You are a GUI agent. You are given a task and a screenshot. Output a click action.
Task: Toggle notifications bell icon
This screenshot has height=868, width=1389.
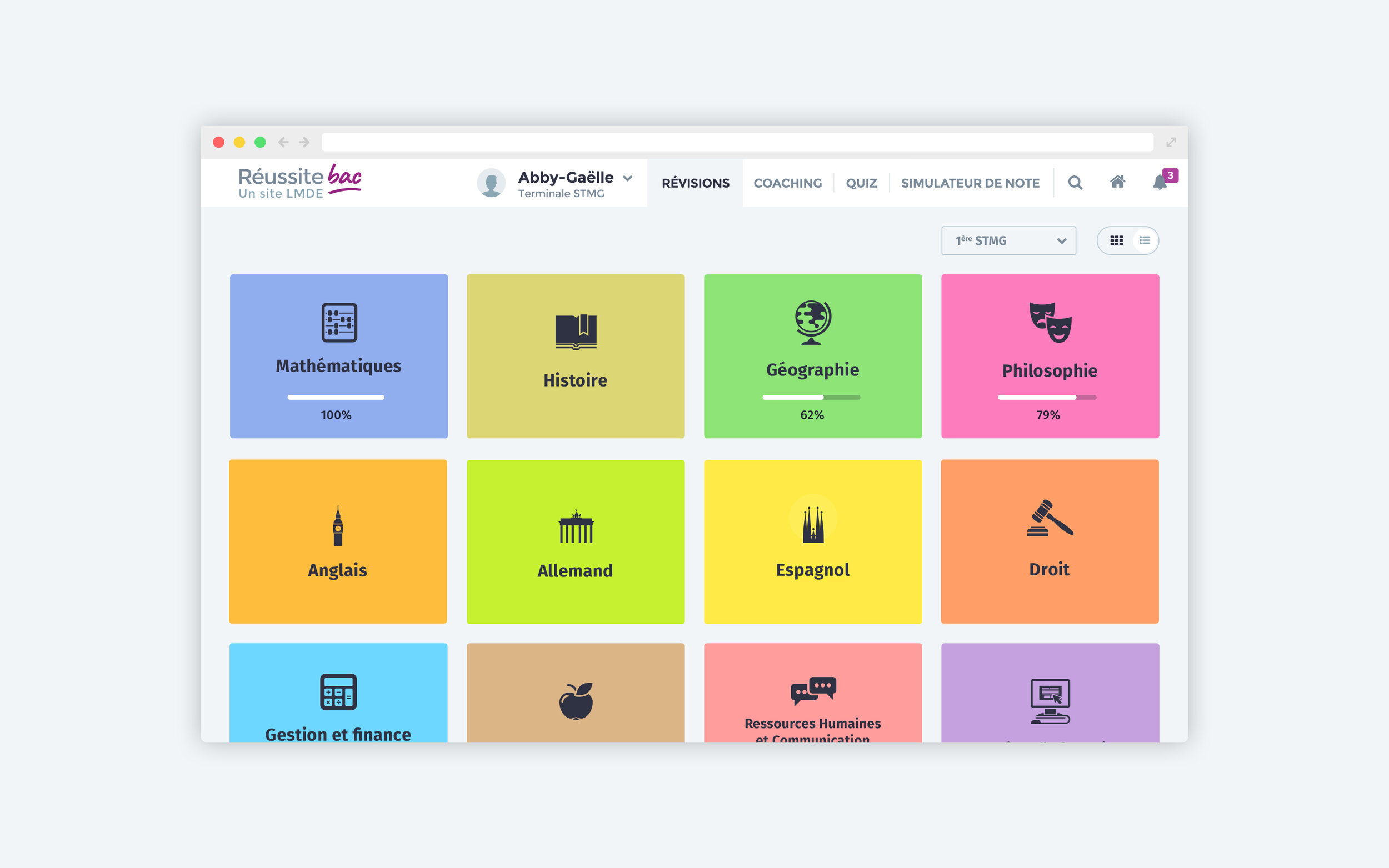coord(1159,183)
